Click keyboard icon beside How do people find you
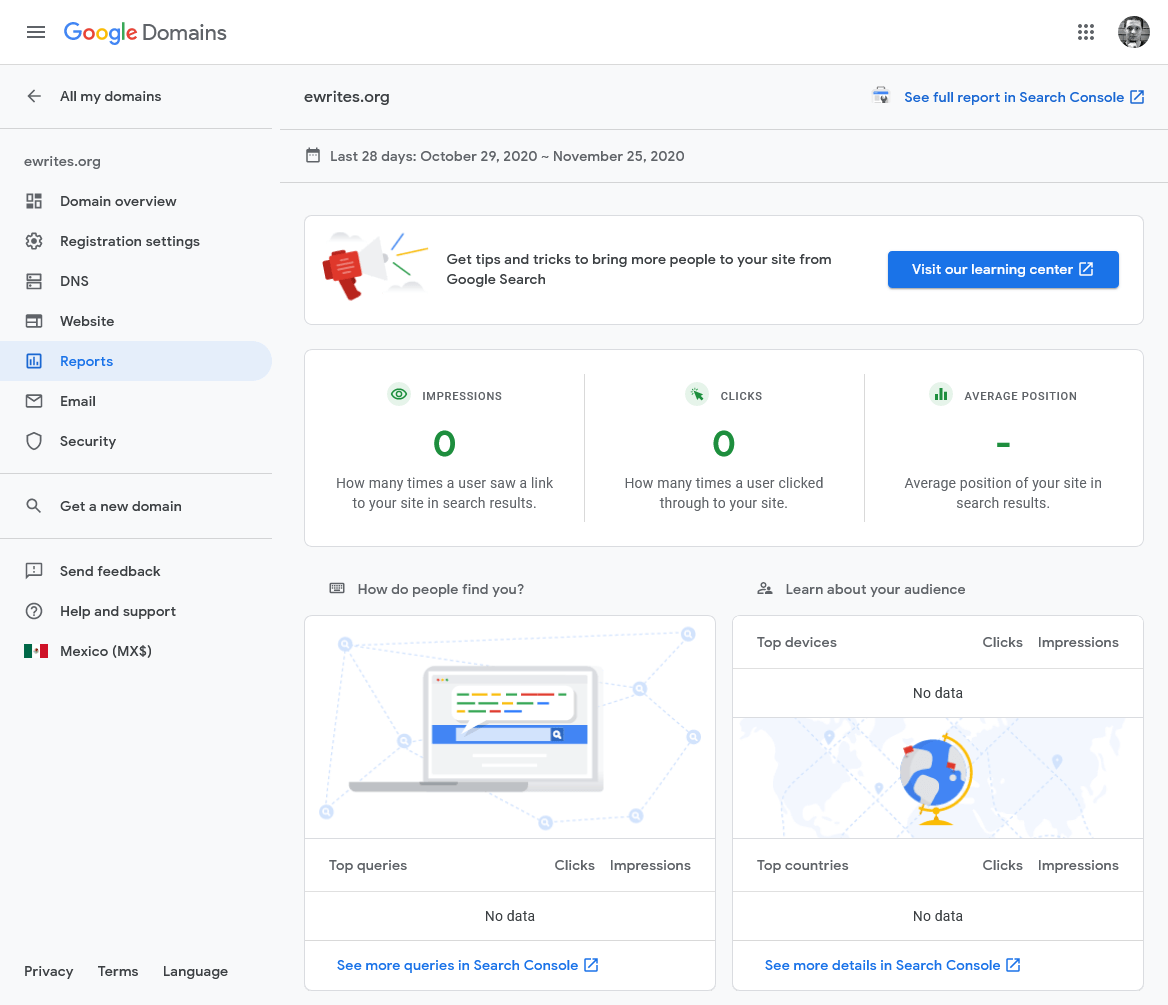 337,589
